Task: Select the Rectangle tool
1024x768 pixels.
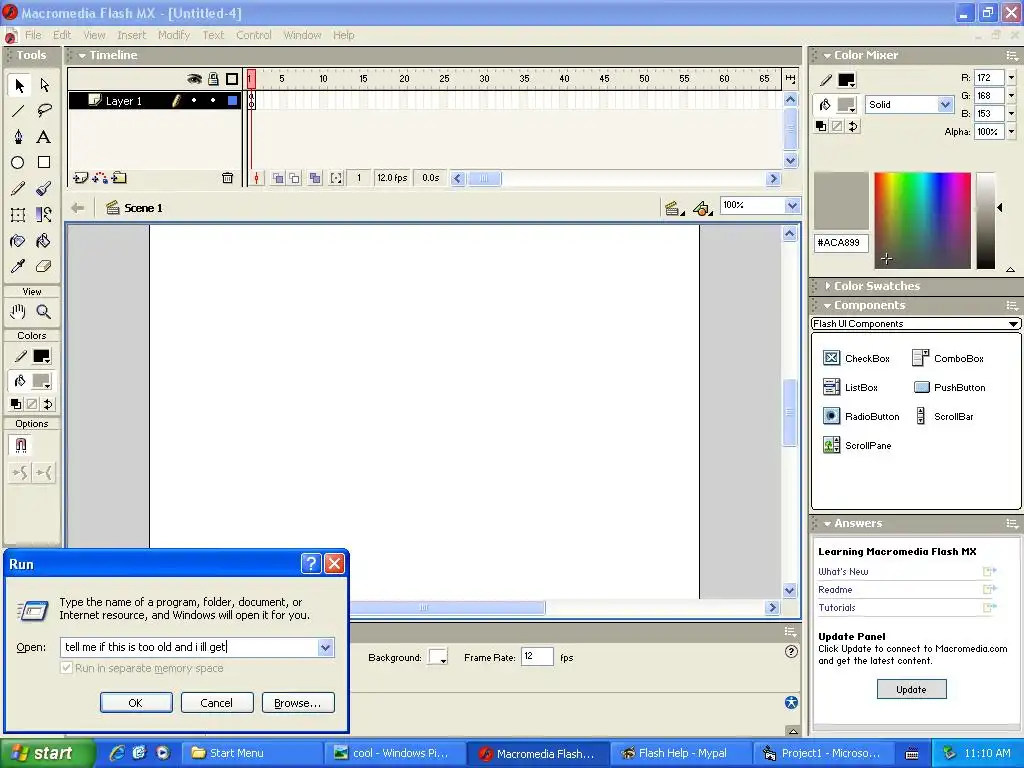Action: [x=44, y=163]
